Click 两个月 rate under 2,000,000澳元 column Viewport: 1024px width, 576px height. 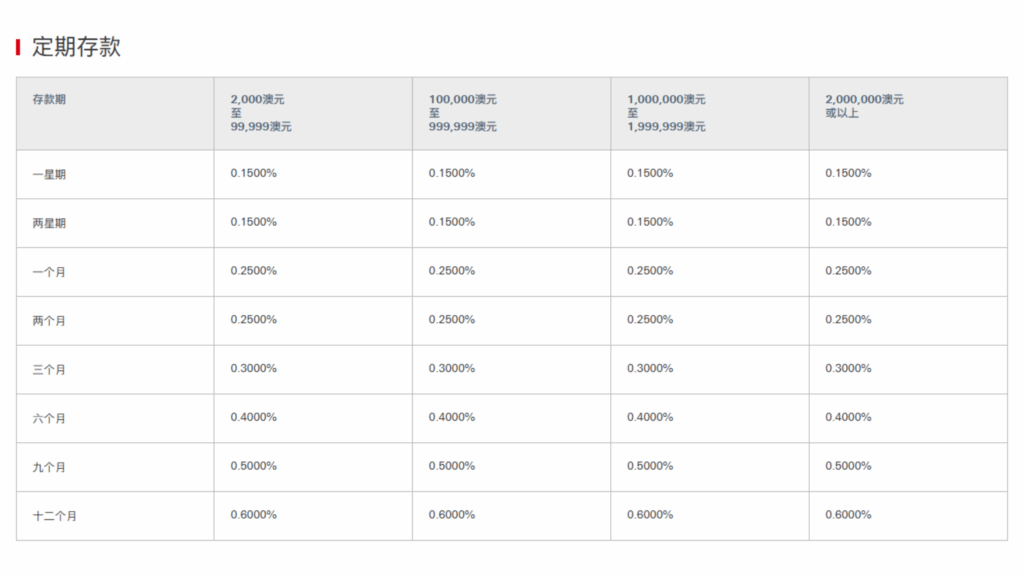pos(848,319)
